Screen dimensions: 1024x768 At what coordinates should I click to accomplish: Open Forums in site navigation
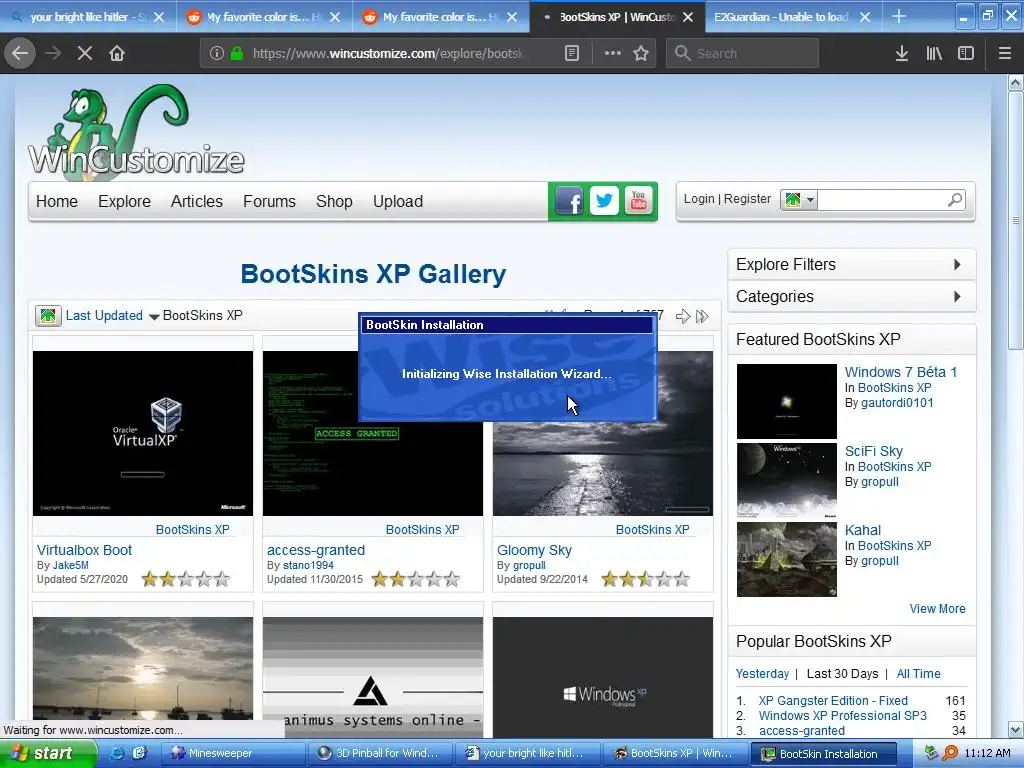pos(269,201)
